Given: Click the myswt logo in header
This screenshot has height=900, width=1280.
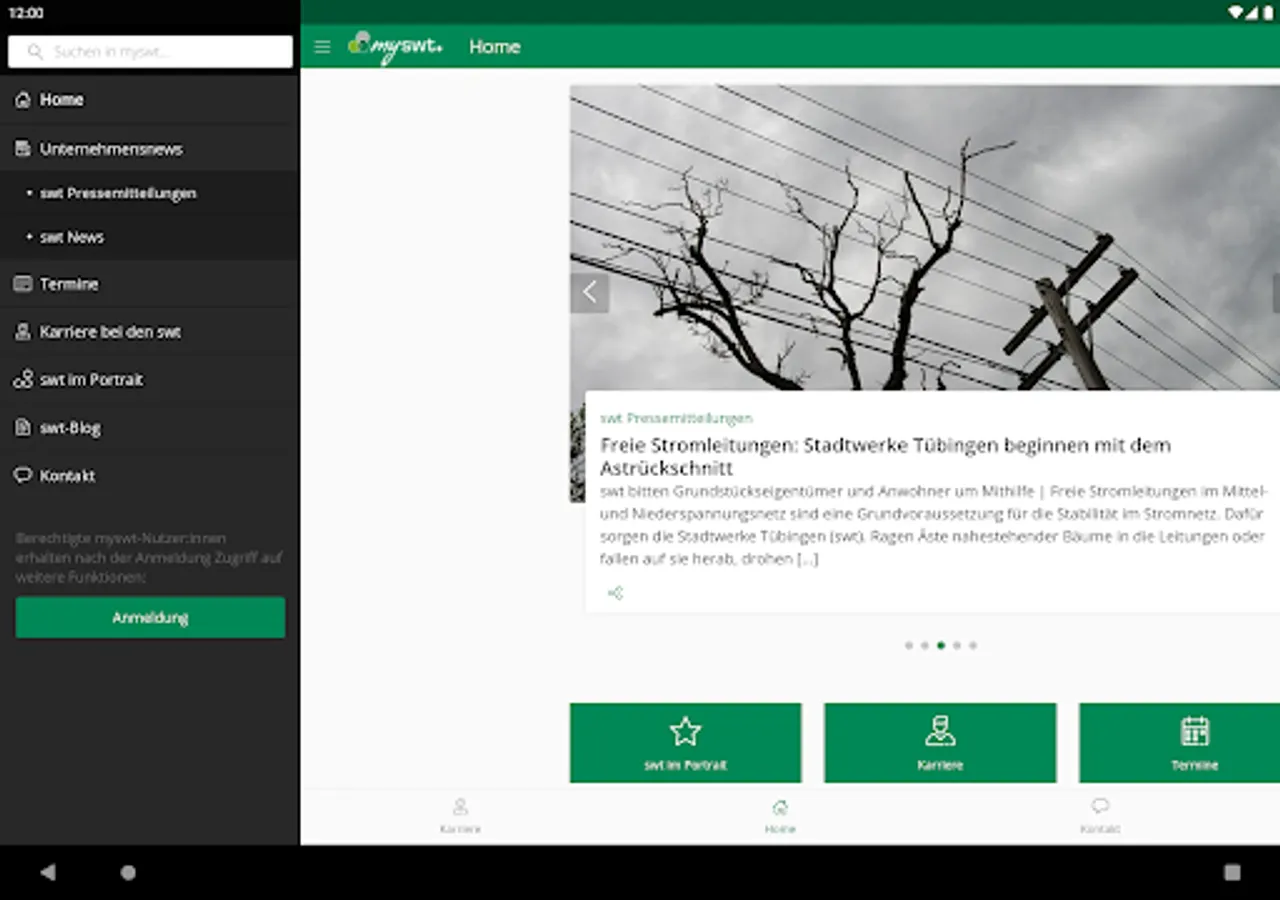Looking at the screenshot, I should (395, 46).
